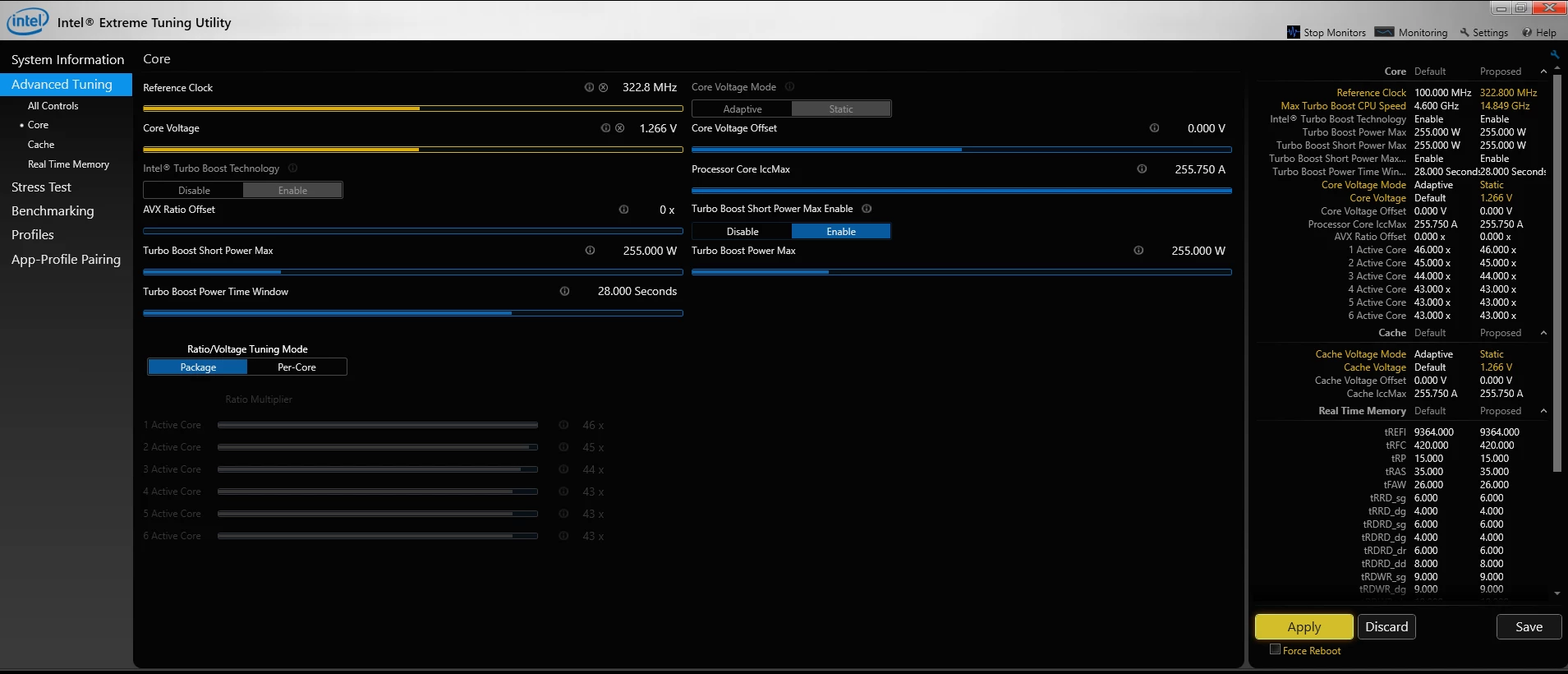Click the scroll-down arrow in summary panel
Screen dimensions: 1568x674
(1557, 593)
